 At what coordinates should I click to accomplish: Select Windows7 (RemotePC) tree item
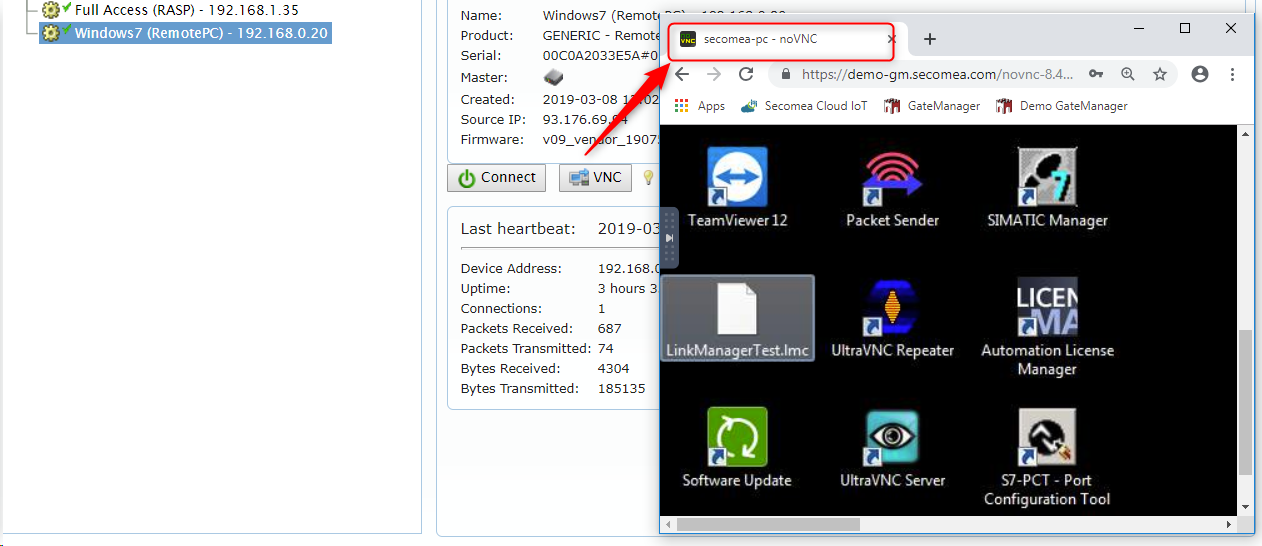pyautogui.click(x=185, y=33)
